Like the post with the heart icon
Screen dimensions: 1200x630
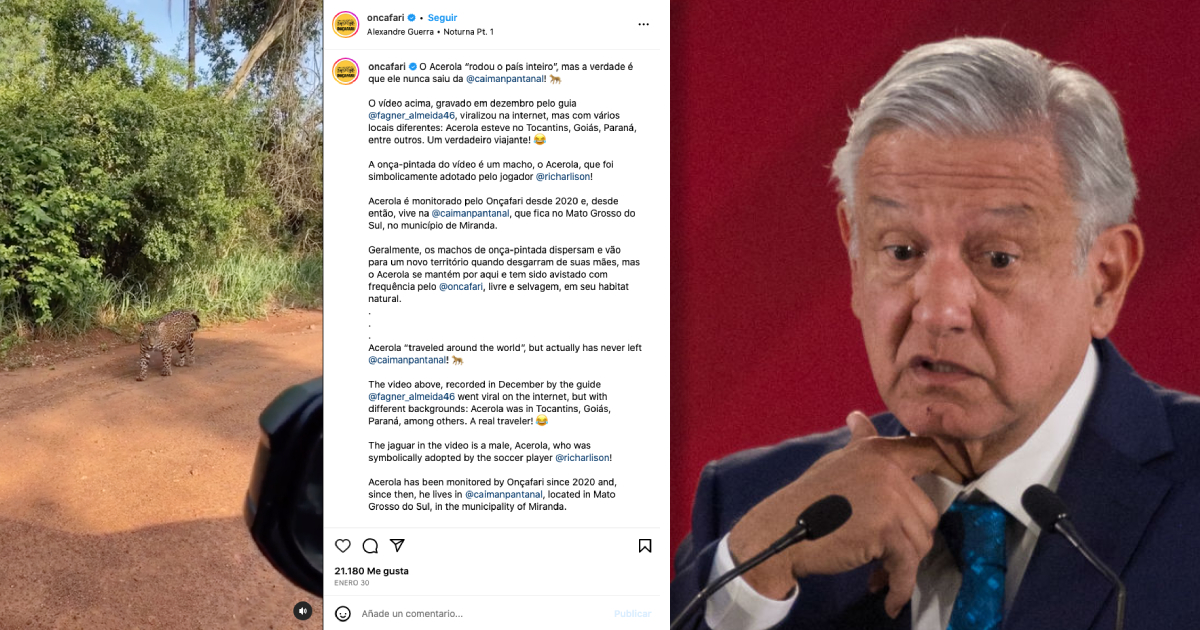(x=343, y=546)
